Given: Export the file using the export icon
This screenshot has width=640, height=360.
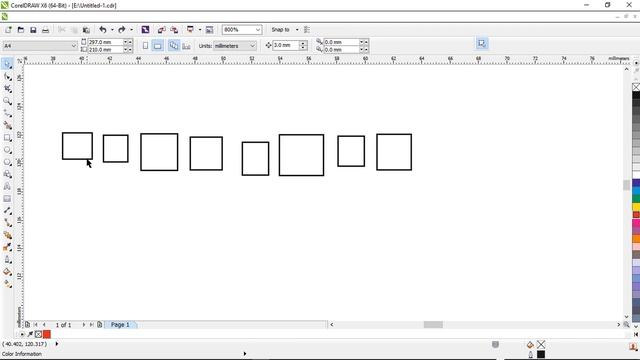Looking at the screenshot, I should pyautogui.click(x=174, y=30).
